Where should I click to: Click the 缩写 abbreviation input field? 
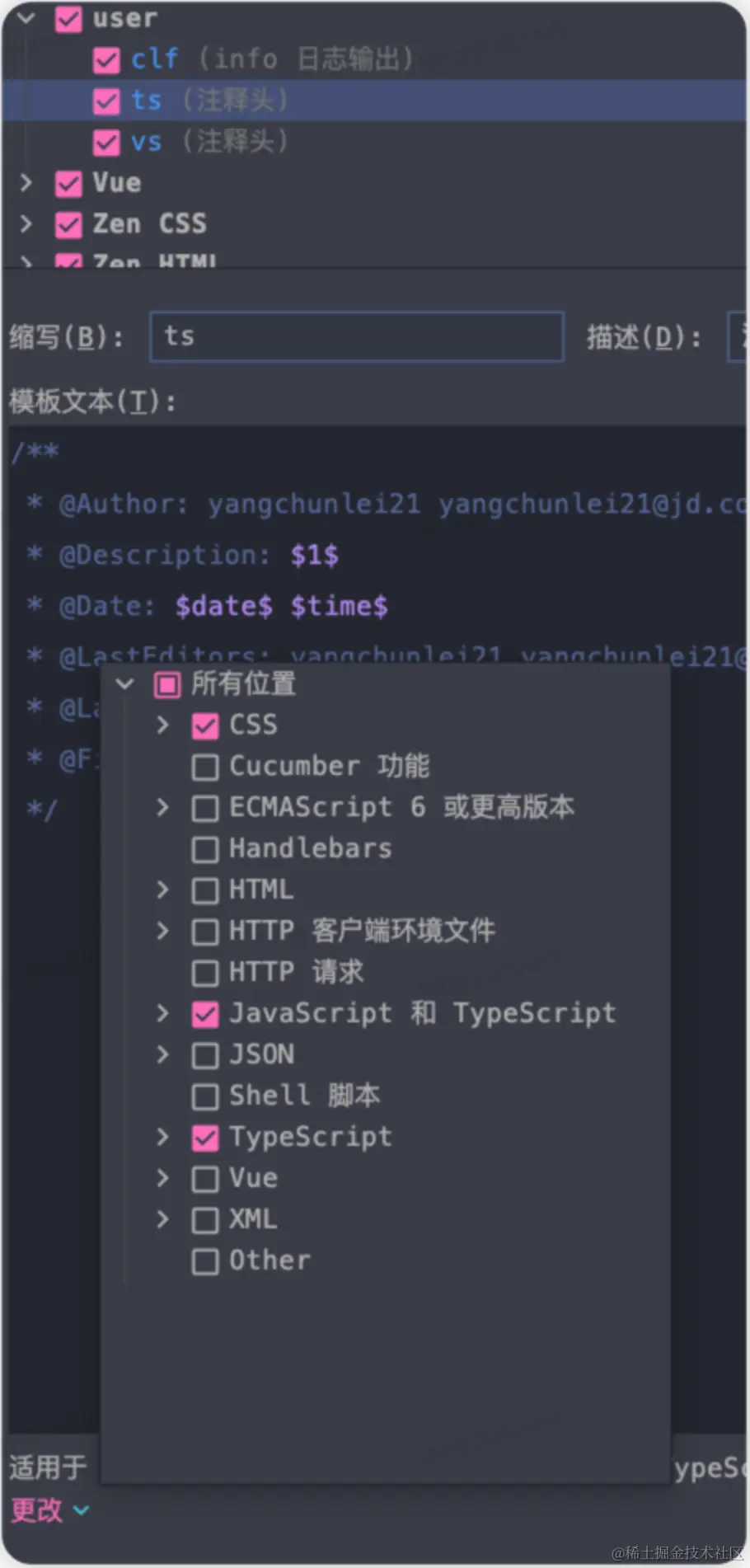point(356,336)
